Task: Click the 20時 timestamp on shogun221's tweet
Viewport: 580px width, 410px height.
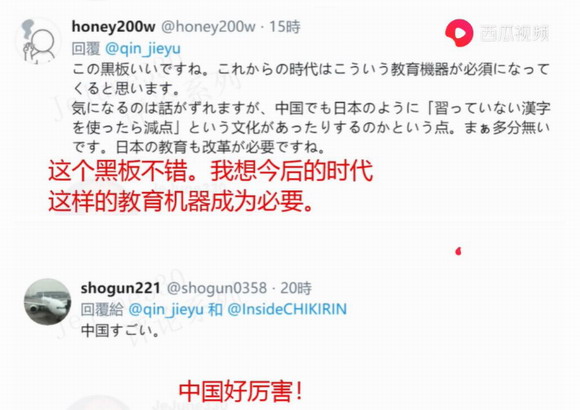Action: (296, 288)
